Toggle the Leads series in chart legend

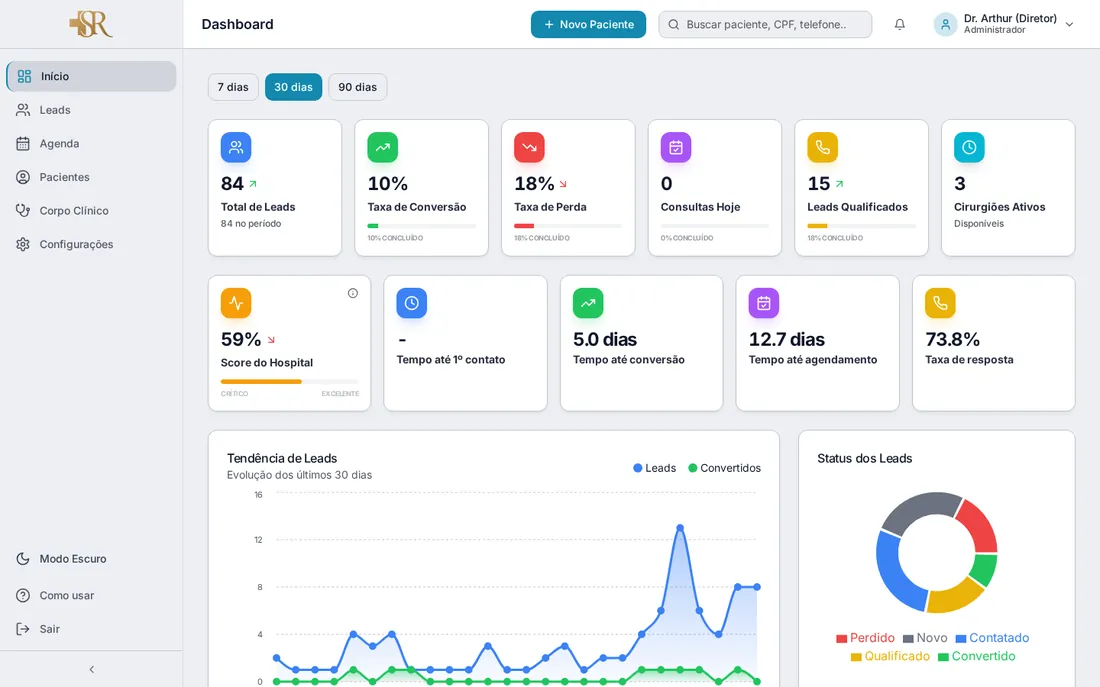(x=655, y=468)
